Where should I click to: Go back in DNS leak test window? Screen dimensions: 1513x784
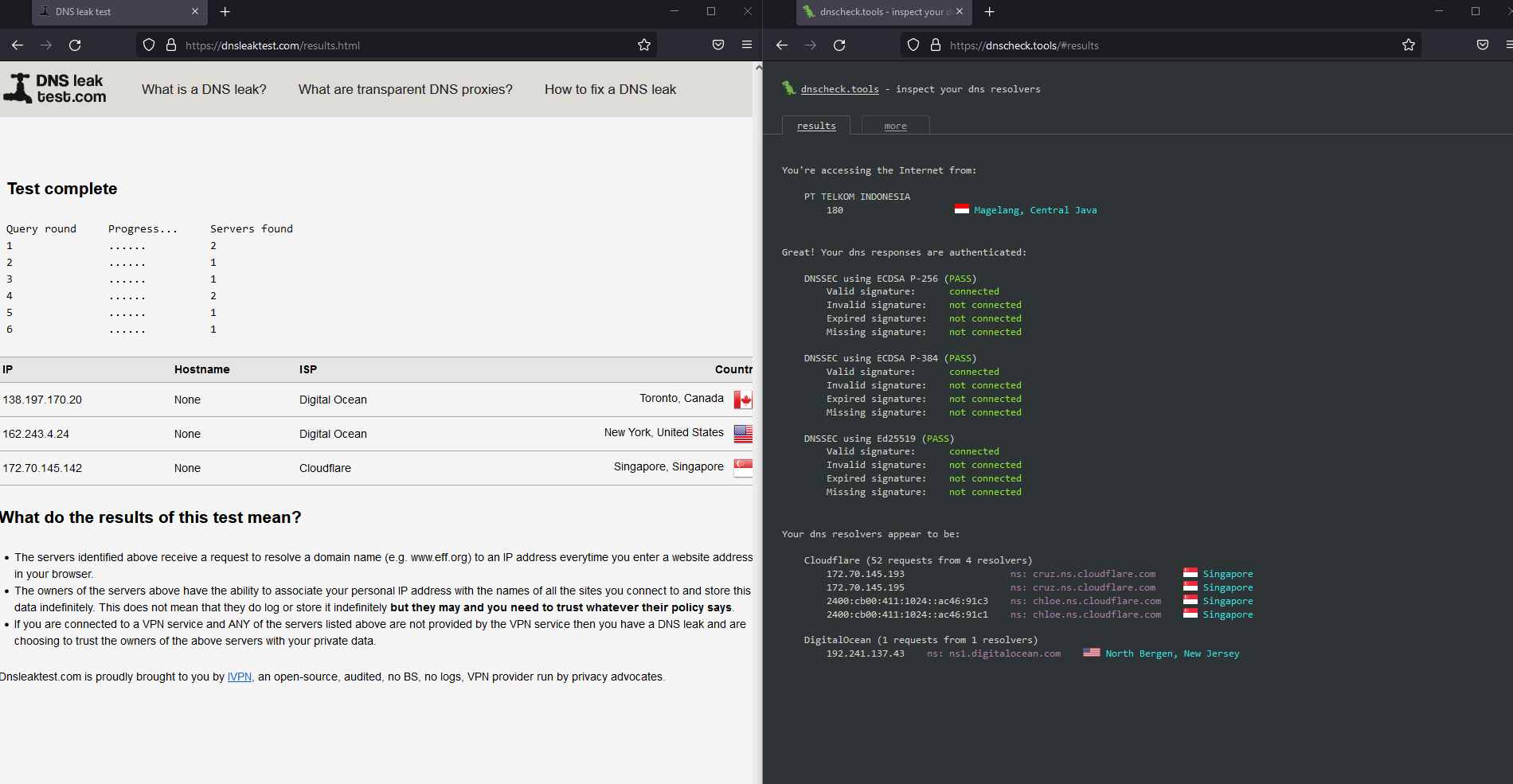point(18,45)
